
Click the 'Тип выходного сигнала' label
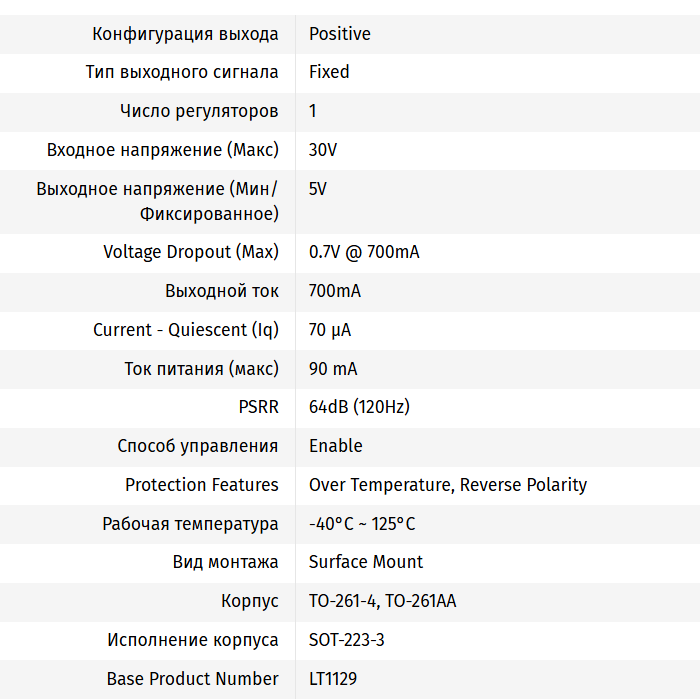coord(182,72)
